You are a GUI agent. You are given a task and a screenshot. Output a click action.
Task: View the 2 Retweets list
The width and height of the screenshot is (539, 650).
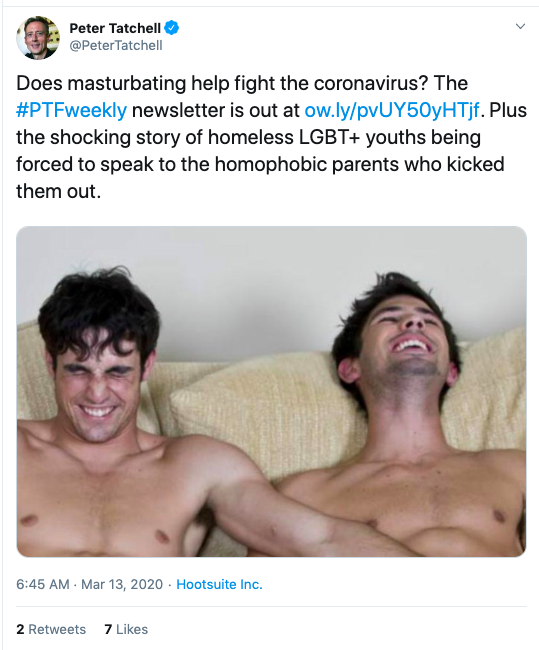pos(51,629)
